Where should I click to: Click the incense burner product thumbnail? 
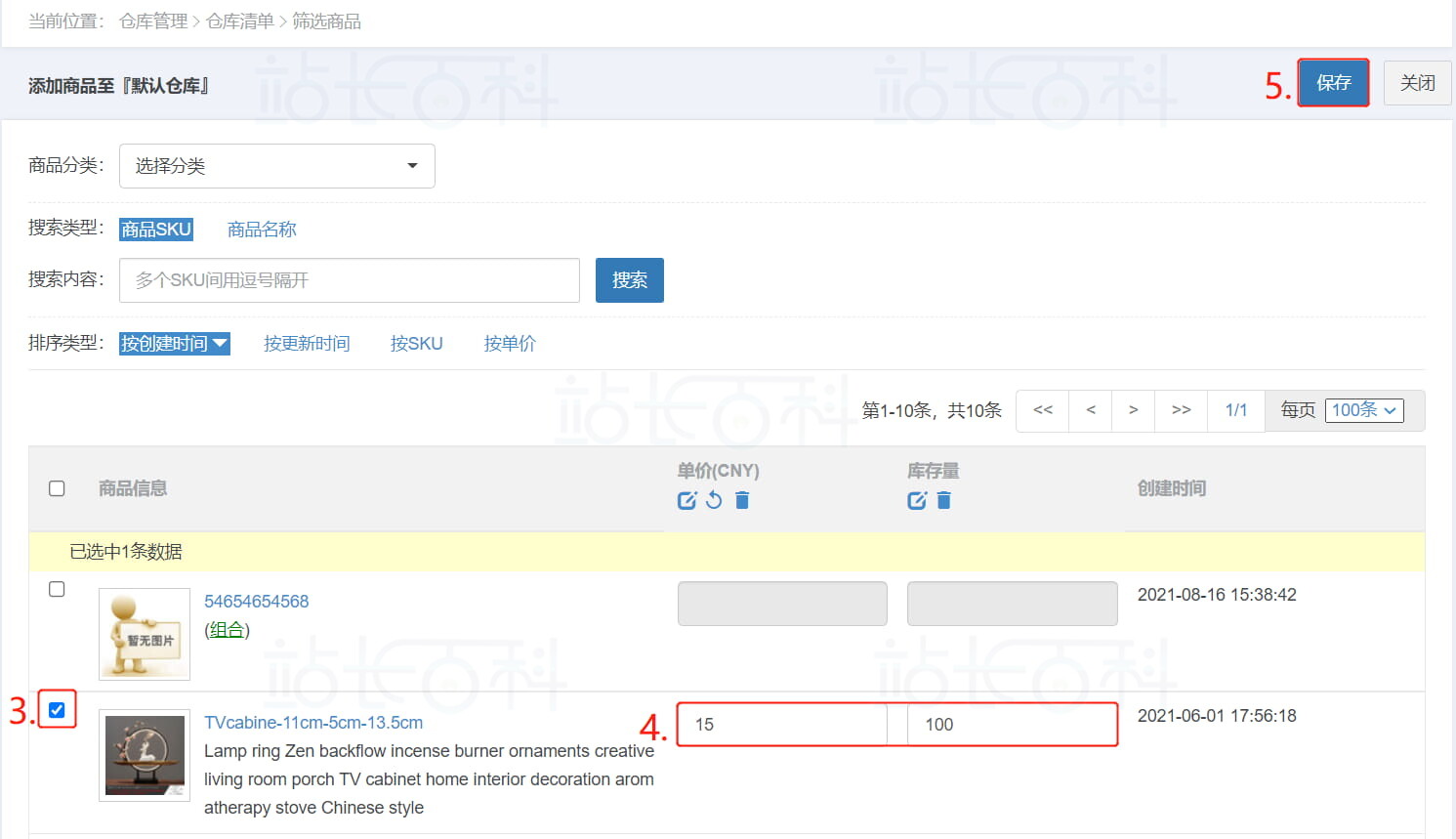click(145, 755)
